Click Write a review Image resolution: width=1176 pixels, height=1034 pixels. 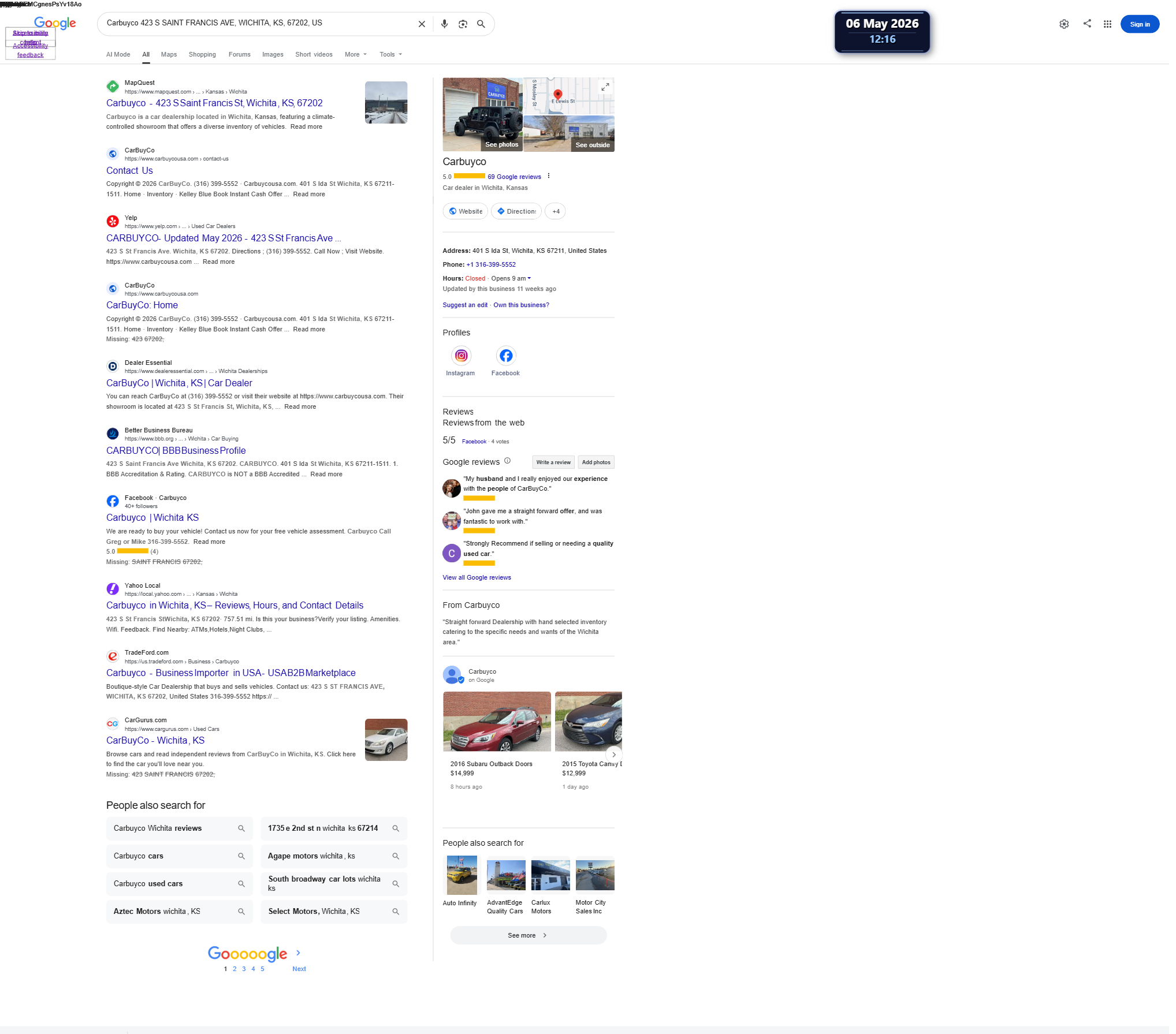[x=553, y=462]
